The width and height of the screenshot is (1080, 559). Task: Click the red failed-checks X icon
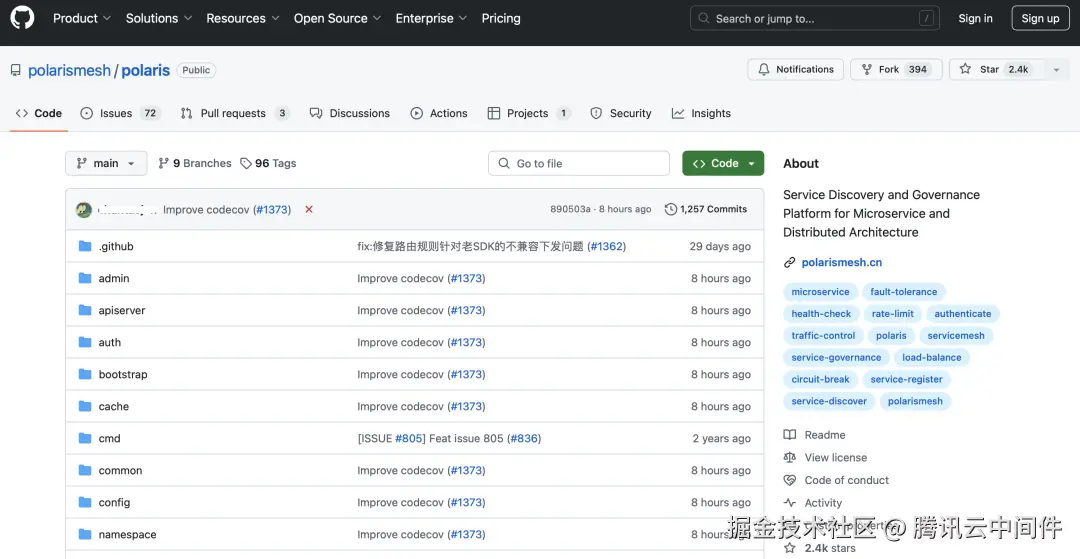pos(309,209)
